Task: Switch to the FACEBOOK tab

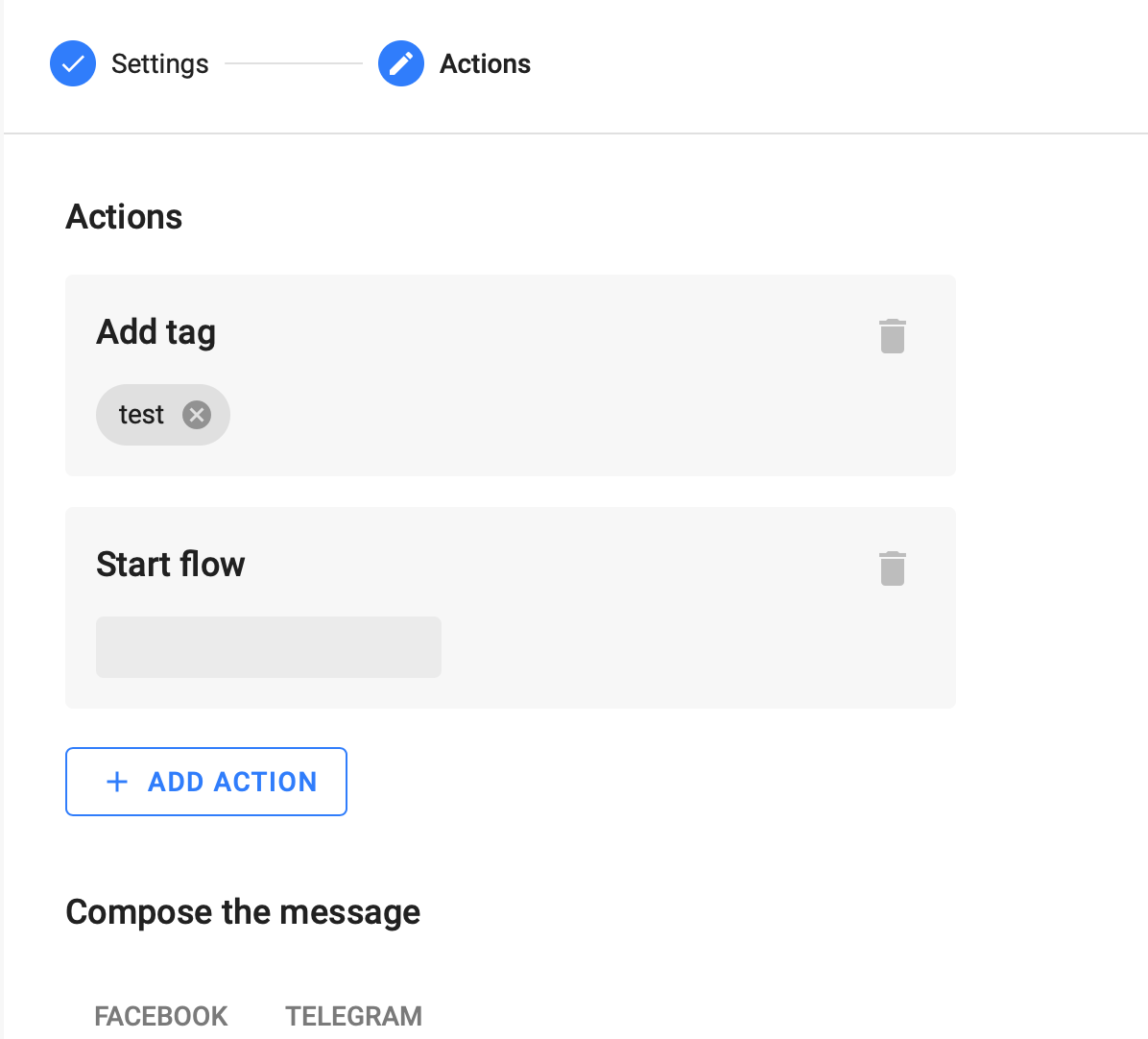Action: [x=160, y=1015]
